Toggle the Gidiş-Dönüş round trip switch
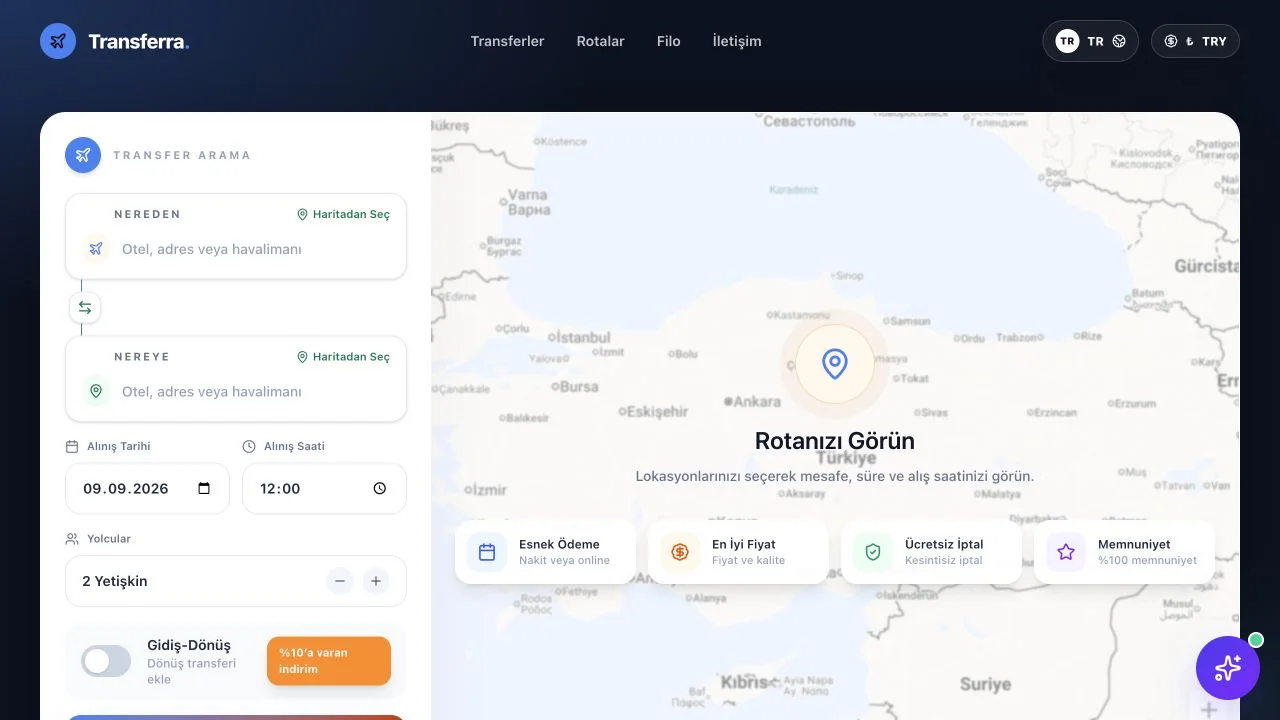The width and height of the screenshot is (1280, 720). pos(106,661)
